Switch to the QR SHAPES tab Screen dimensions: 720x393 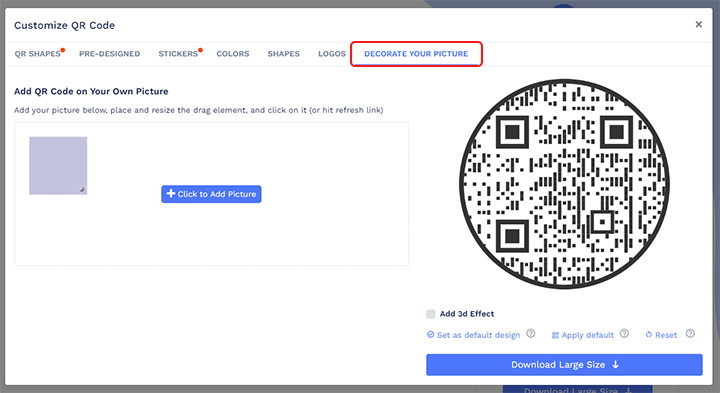pyautogui.click(x=38, y=54)
